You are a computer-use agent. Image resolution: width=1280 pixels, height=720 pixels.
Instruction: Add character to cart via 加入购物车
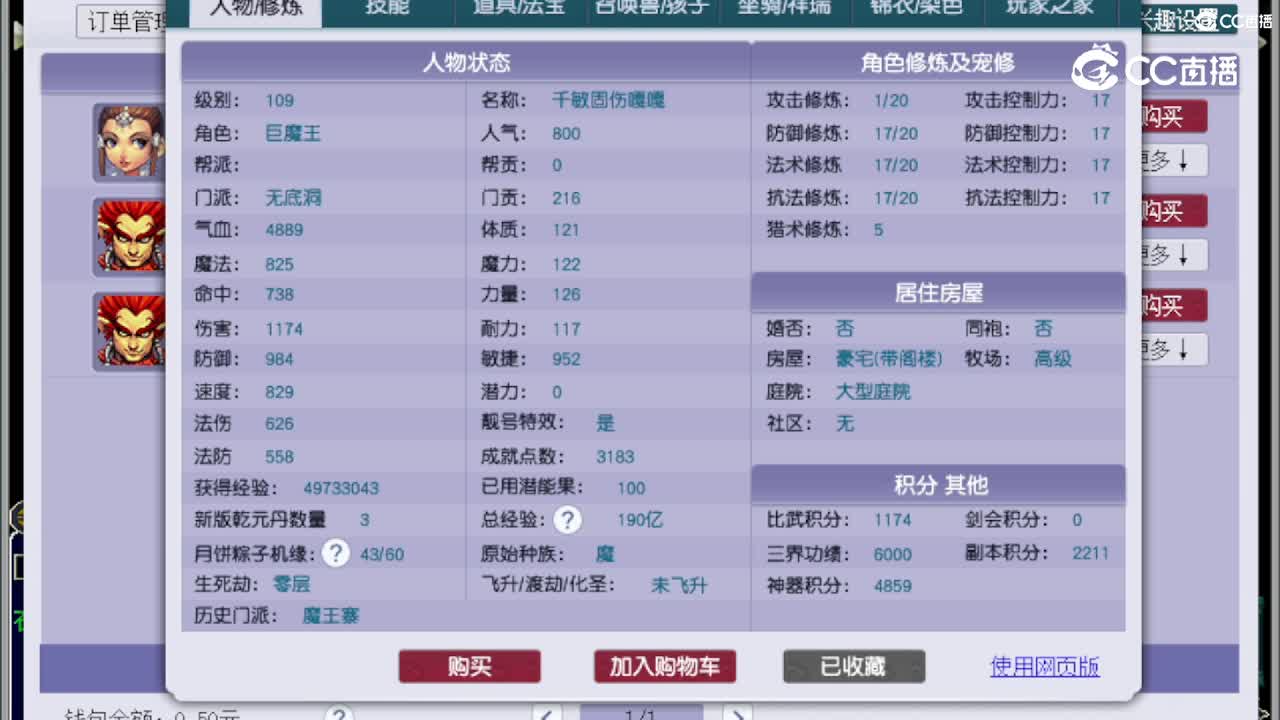pyautogui.click(x=665, y=666)
